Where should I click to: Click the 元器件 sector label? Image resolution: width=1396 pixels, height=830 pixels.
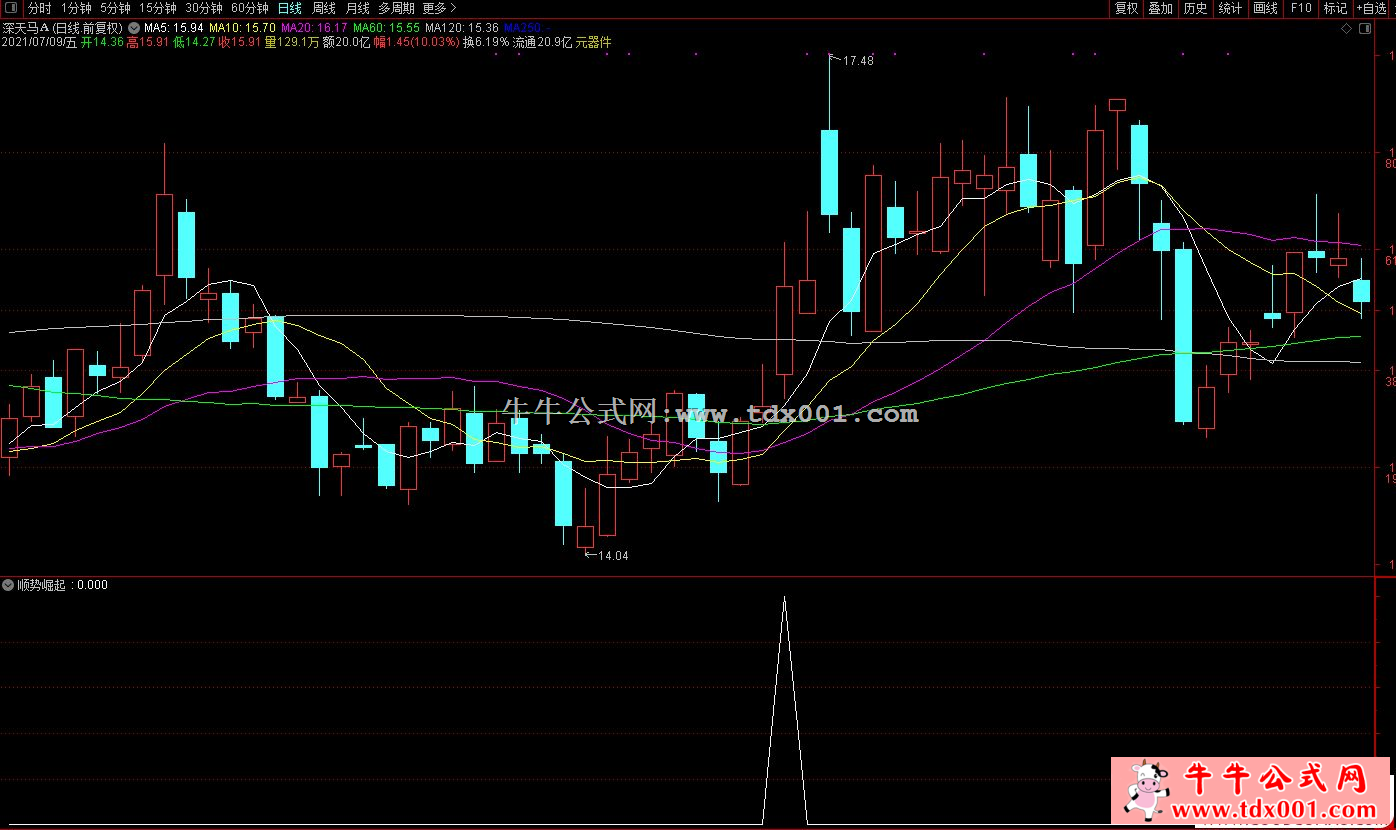(592, 43)
